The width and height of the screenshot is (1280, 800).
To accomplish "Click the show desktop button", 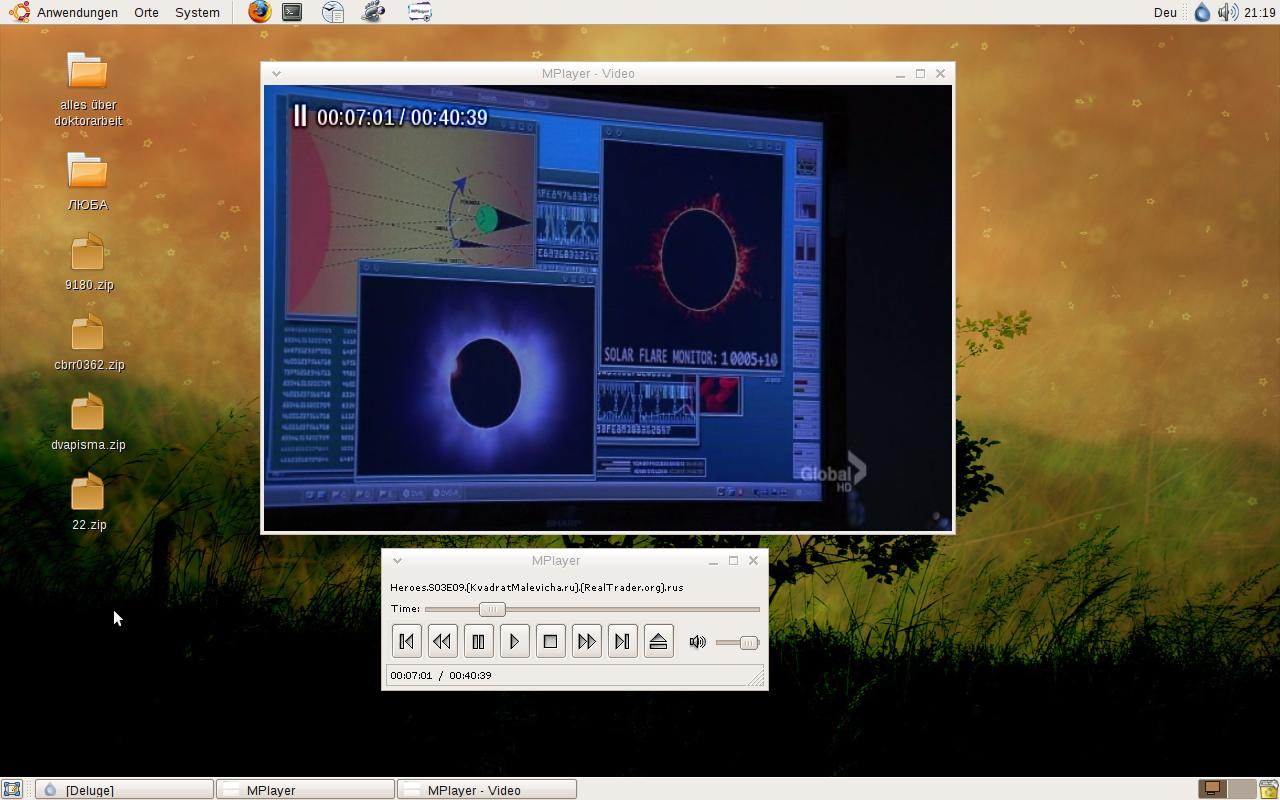I will [12, 790].
